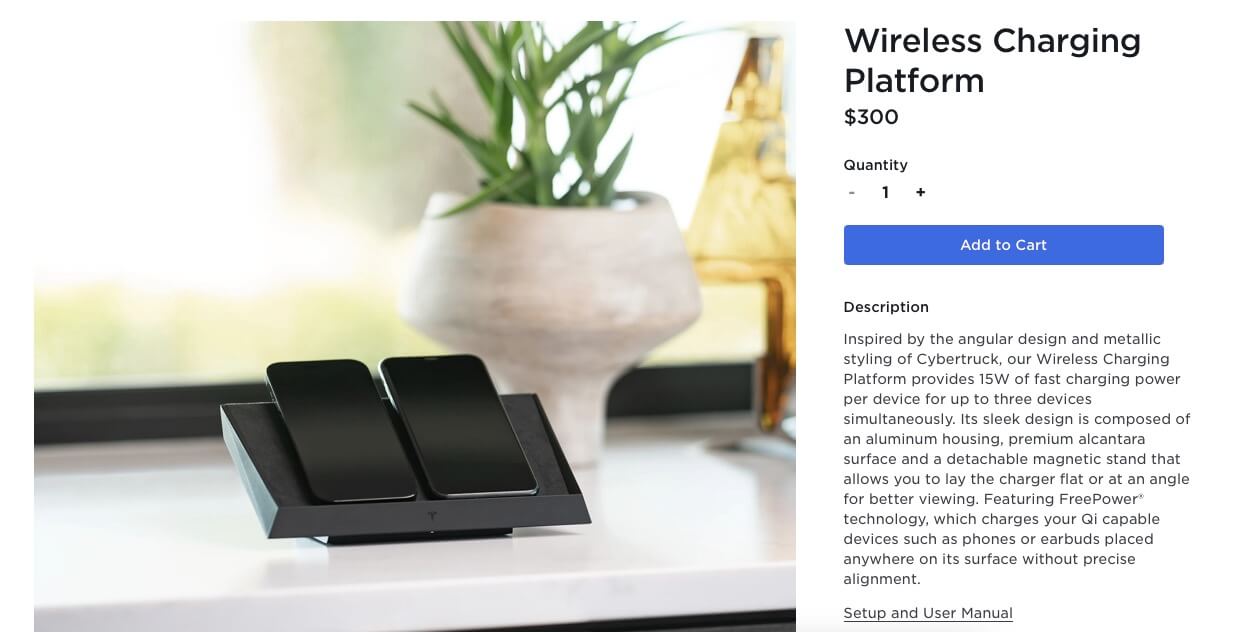Click the left phone on the charging pad

point(339,430)
